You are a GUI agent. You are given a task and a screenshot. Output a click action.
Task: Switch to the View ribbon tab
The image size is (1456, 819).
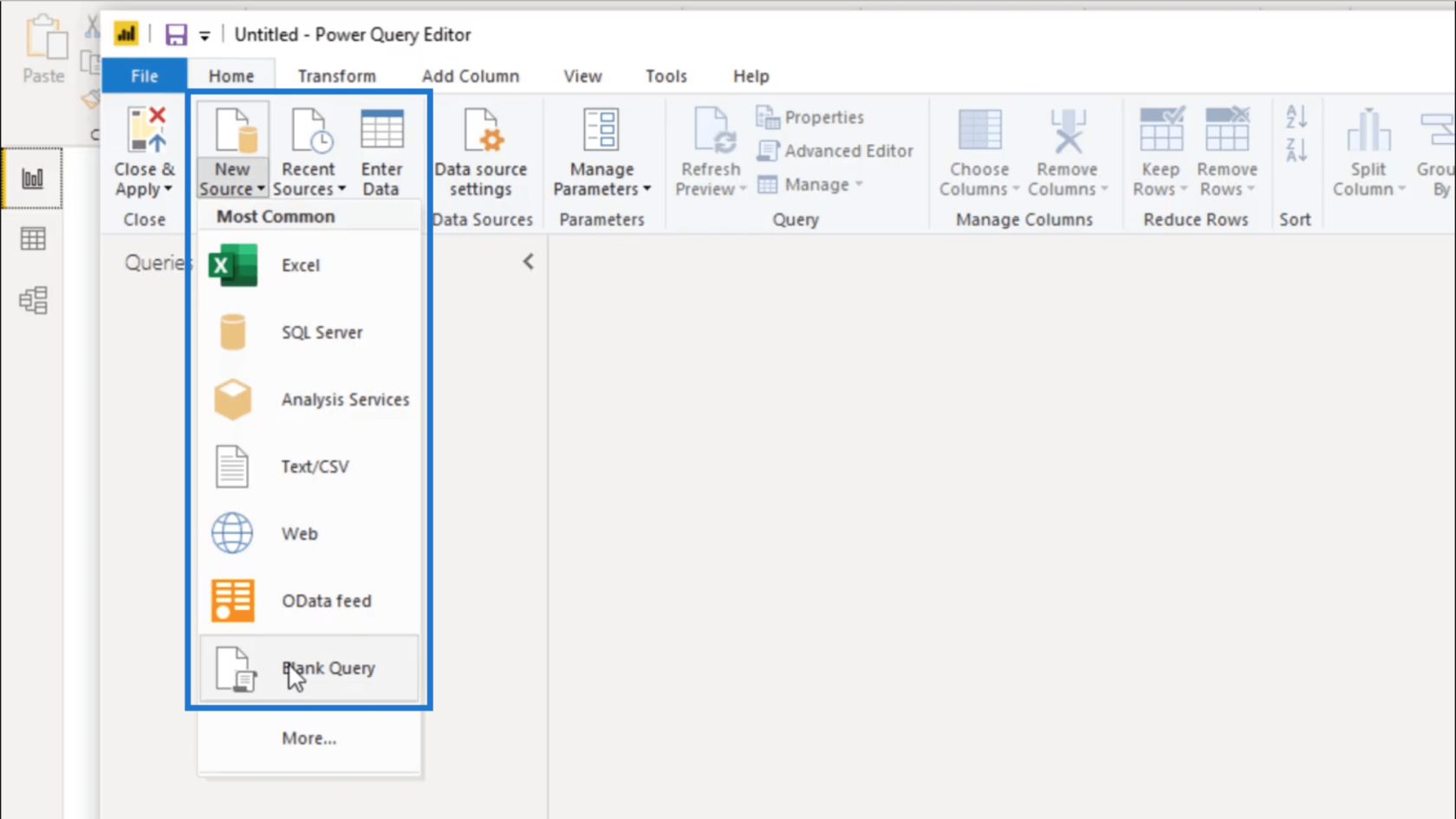pos(582,76)
